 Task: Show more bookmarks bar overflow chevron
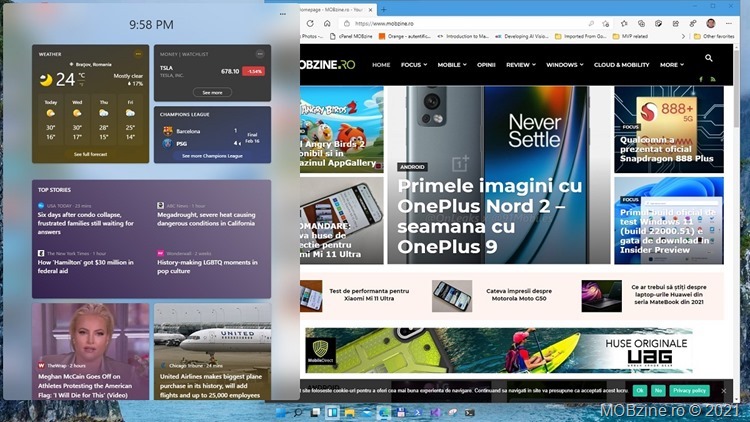pyautogui.click(x=683, y=36)
